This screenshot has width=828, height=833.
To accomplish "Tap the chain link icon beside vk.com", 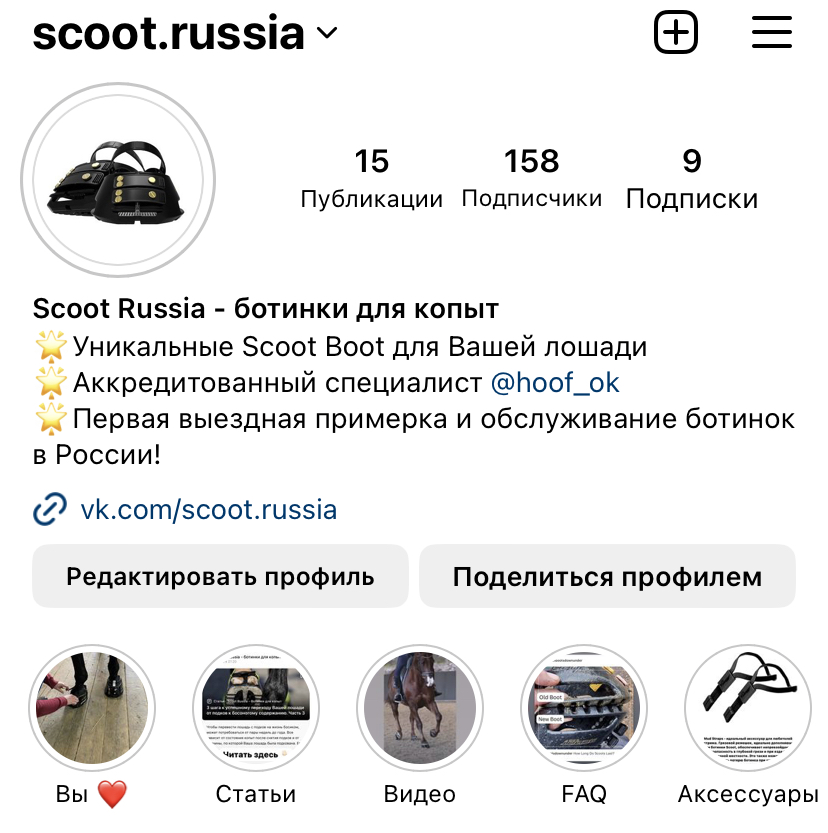I will (50, 509).
